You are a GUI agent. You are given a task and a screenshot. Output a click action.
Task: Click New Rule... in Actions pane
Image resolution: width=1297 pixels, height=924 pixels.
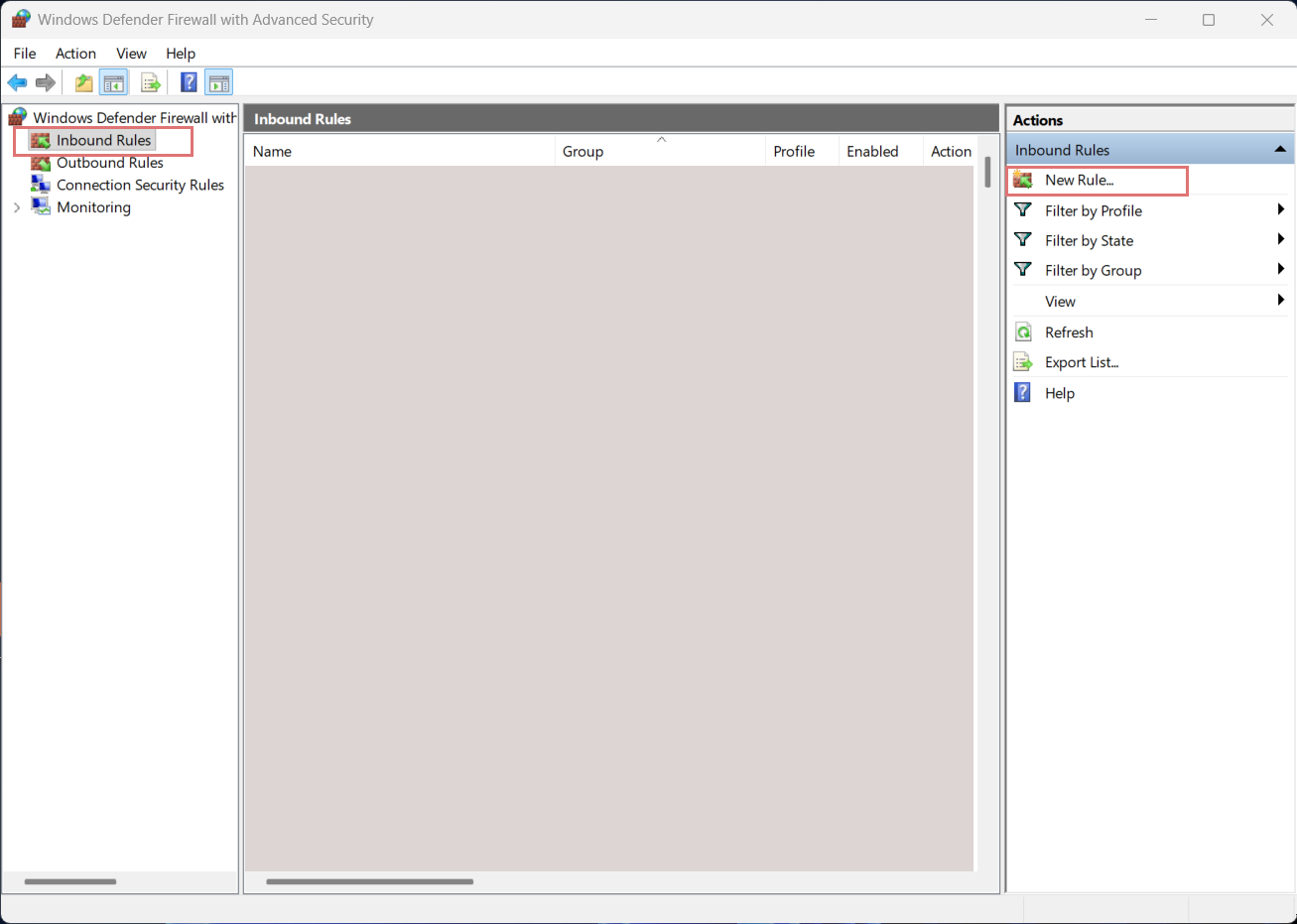coord(1079,181)
